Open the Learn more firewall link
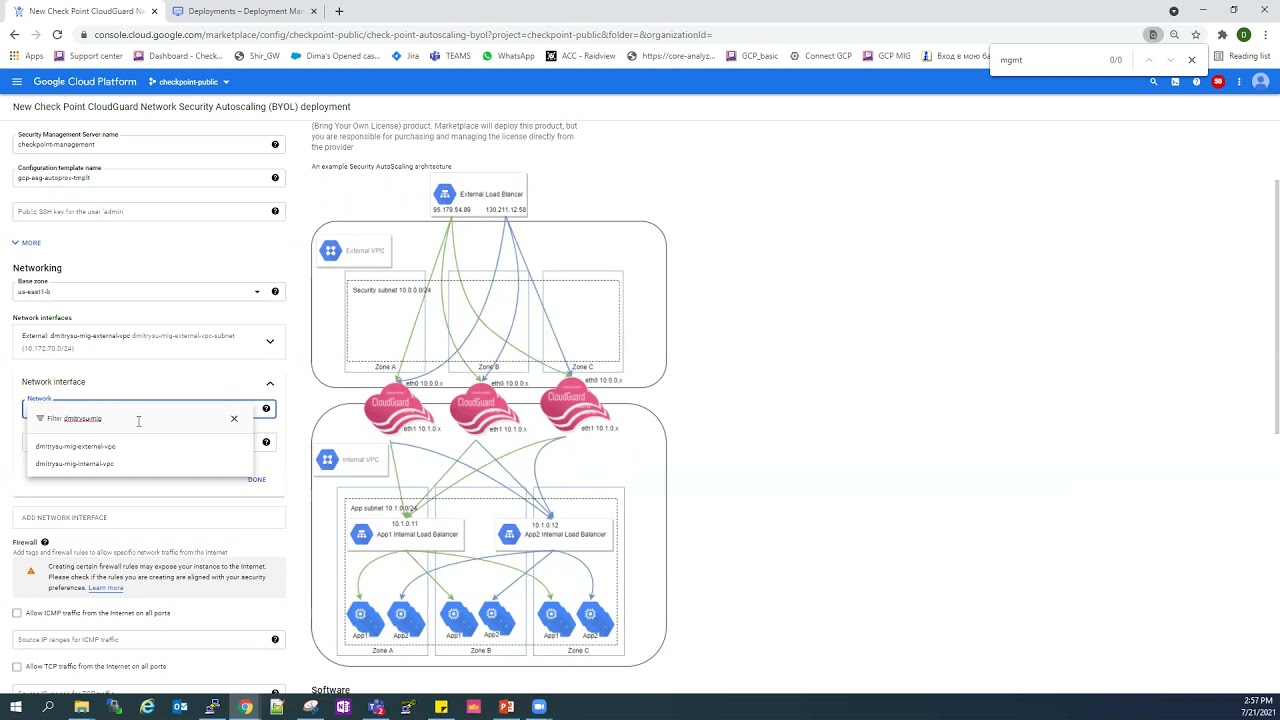This screenshot has width=1280, height=720. (106, 588)
